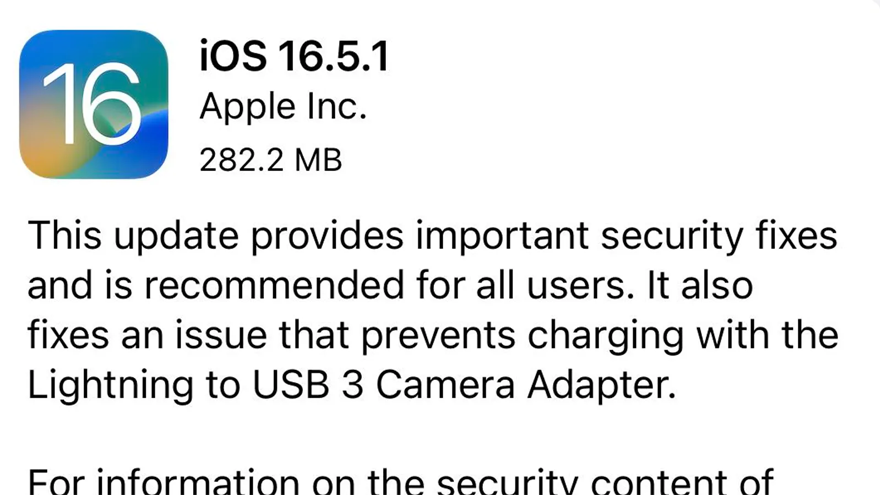Tap the iOS 16 update icon
The height and width of the screenshot is (495, 880).
94,104
